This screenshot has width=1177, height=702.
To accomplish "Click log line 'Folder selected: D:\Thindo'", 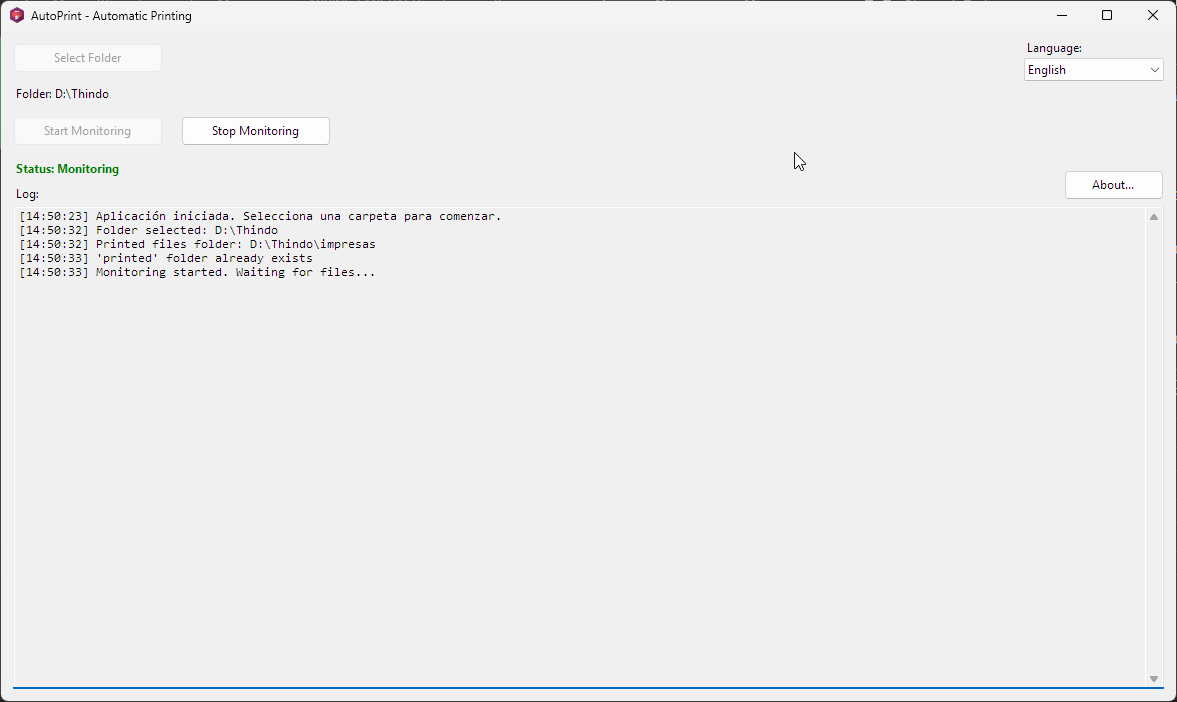I will pyautogui.click(x=149, y=230).
